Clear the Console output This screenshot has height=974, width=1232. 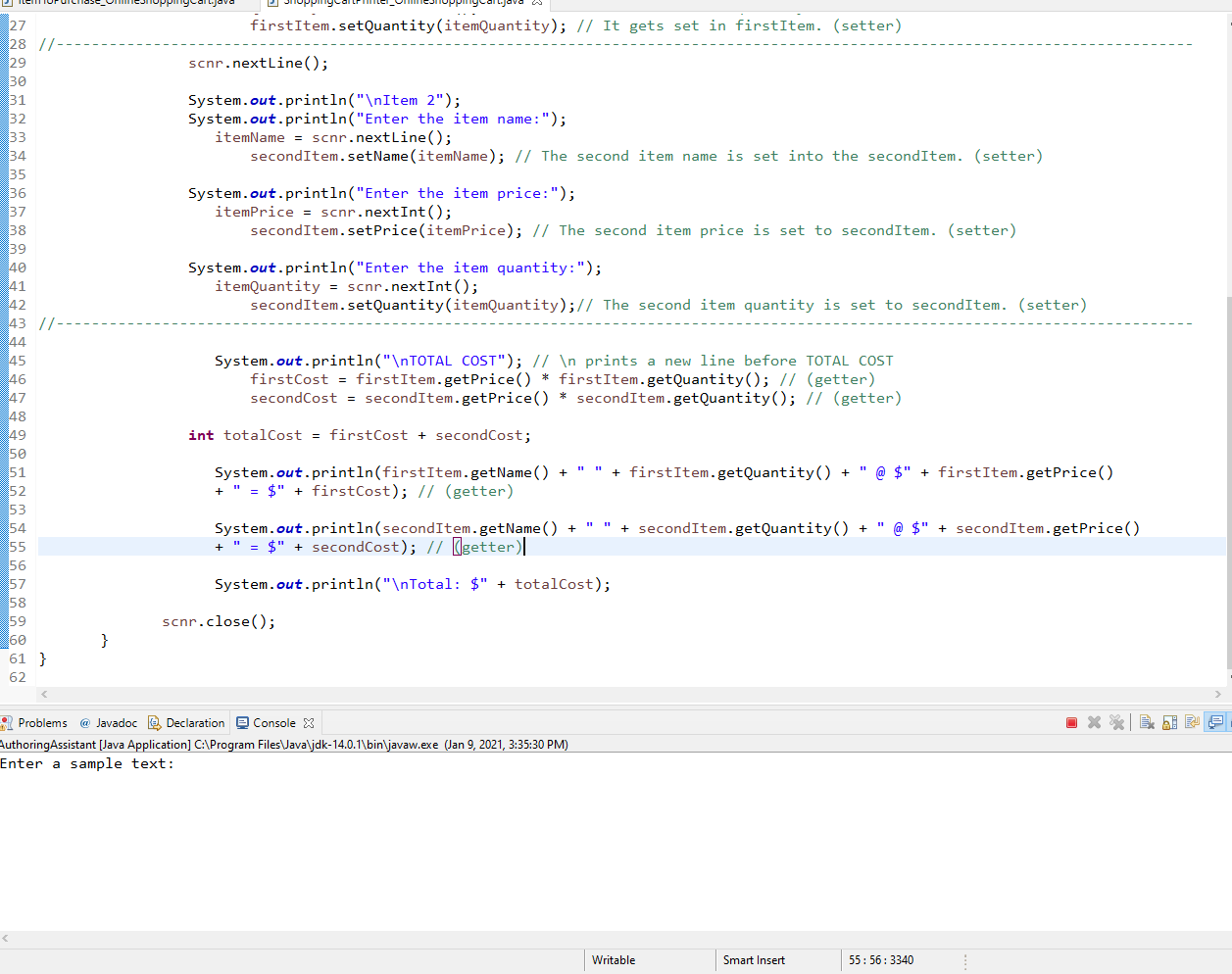click(1147, 722)
